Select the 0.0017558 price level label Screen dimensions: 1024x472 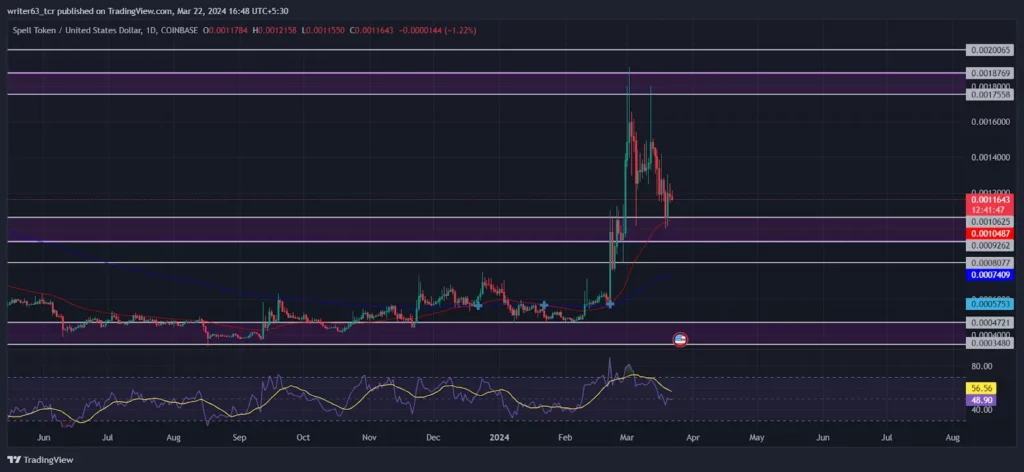point(990,95)
